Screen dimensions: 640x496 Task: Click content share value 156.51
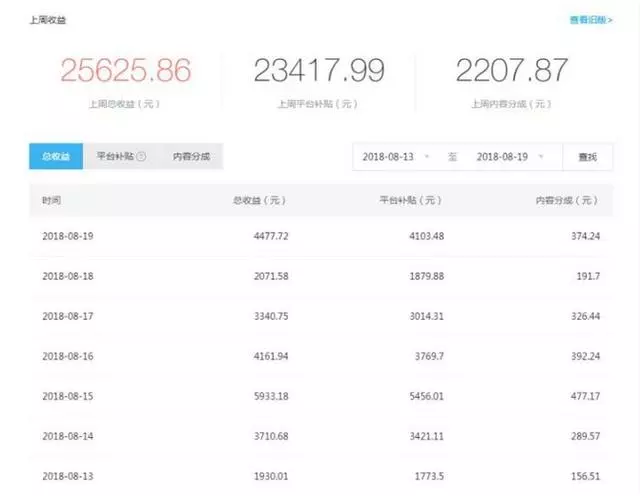pyautogui.click(x=585, y=476)
